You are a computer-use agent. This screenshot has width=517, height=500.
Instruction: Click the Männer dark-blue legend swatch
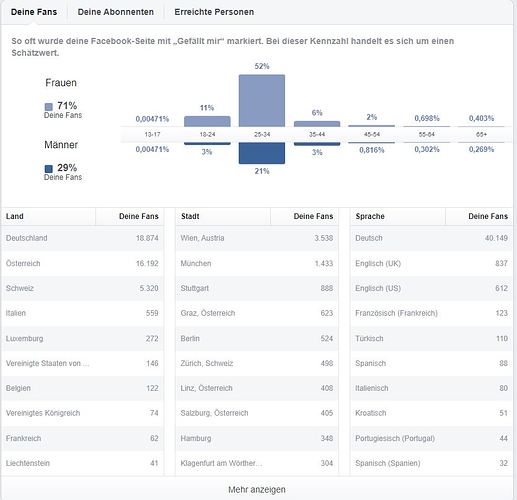click(x=49, y=169)
